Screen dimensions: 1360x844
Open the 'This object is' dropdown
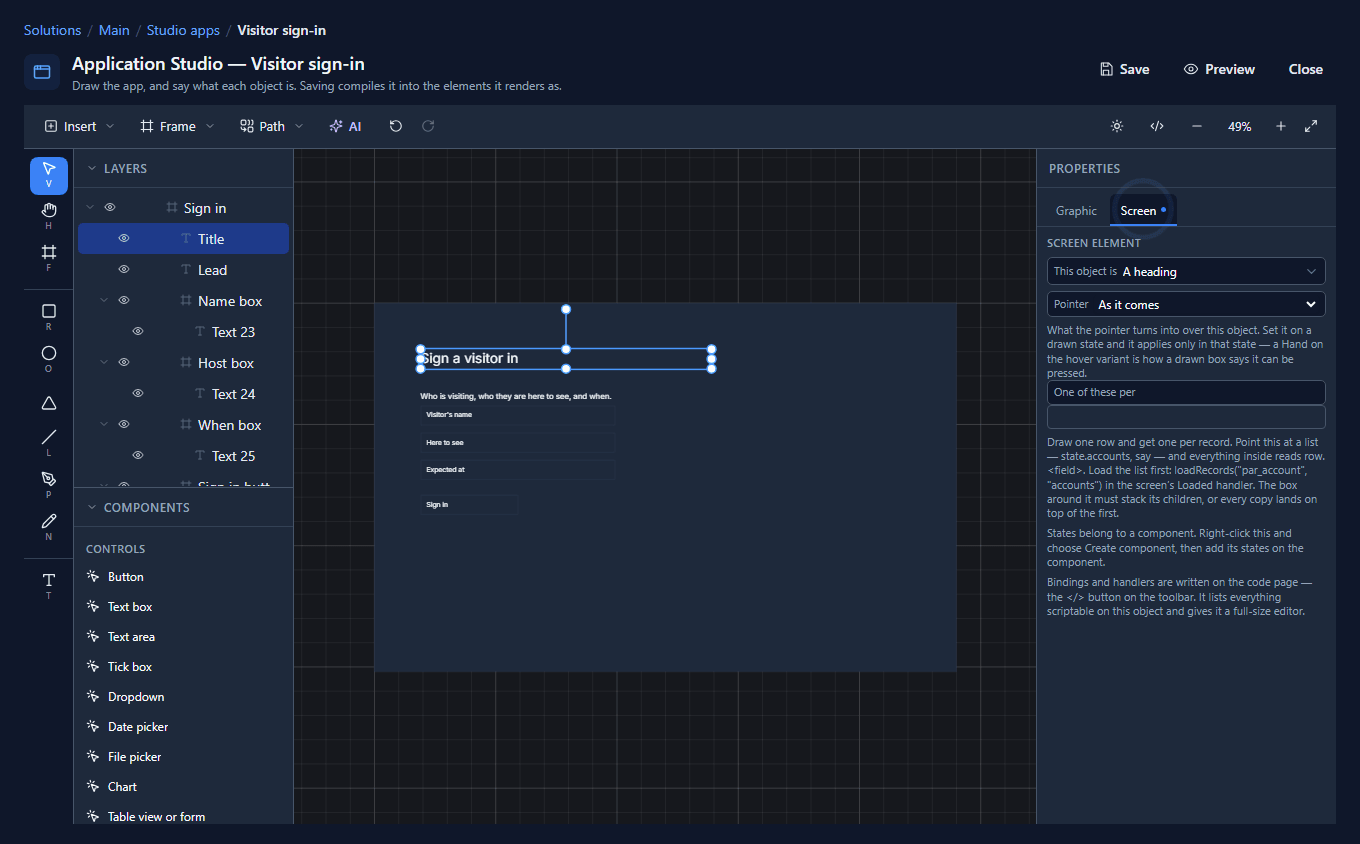(x=1186, y=271)
